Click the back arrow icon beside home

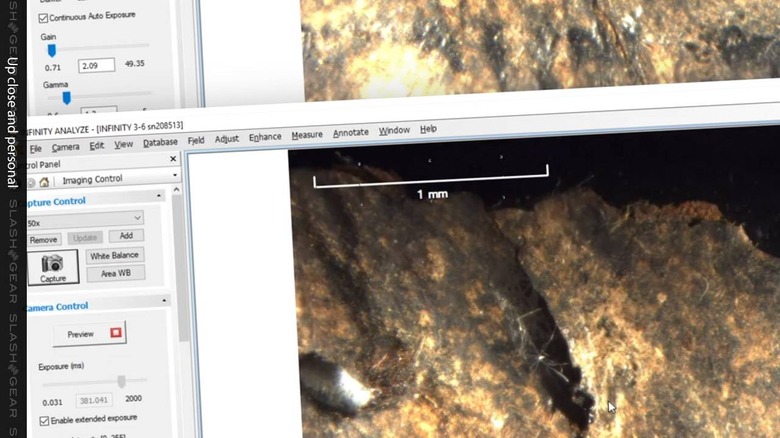31,183
